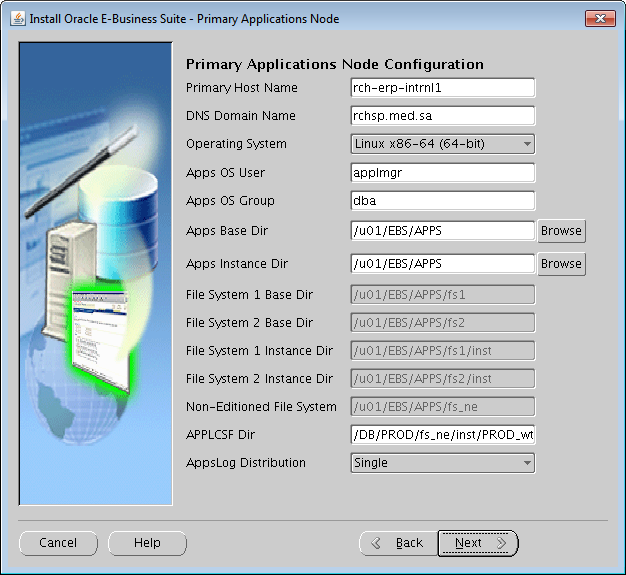Click the Primary Host Name field
The image size is (626, 575).
[x=442, y=88]
